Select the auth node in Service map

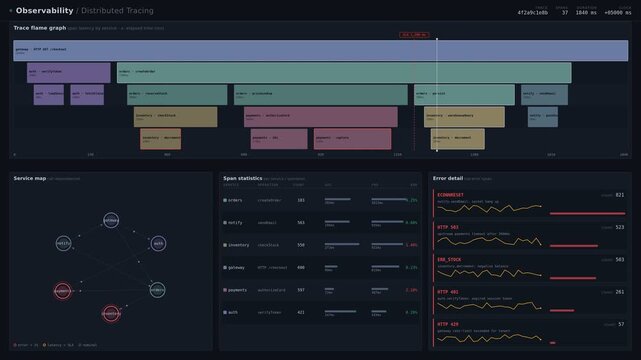[158, 243]
